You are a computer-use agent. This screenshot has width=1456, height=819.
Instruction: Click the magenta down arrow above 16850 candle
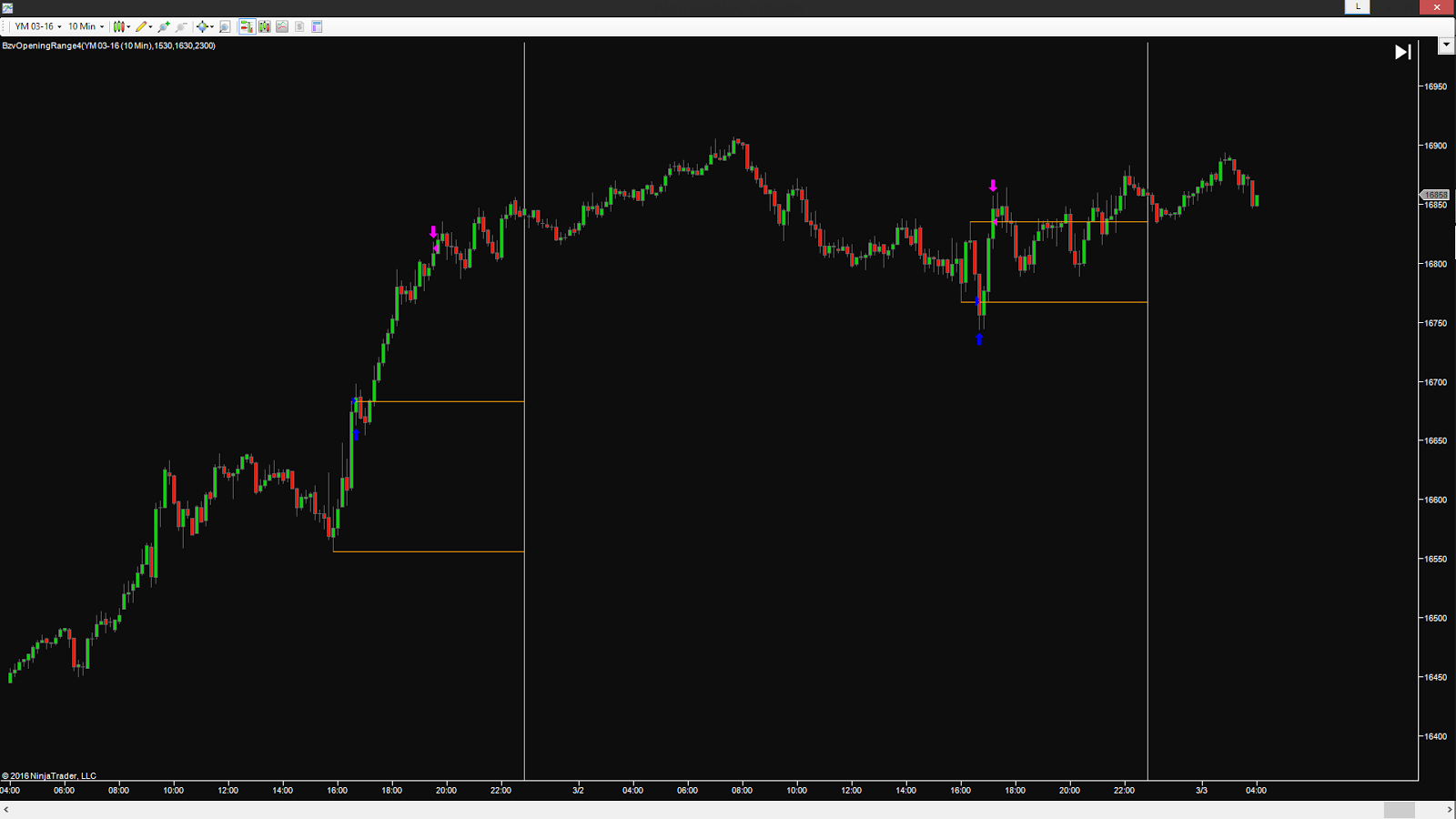point(993,186)
